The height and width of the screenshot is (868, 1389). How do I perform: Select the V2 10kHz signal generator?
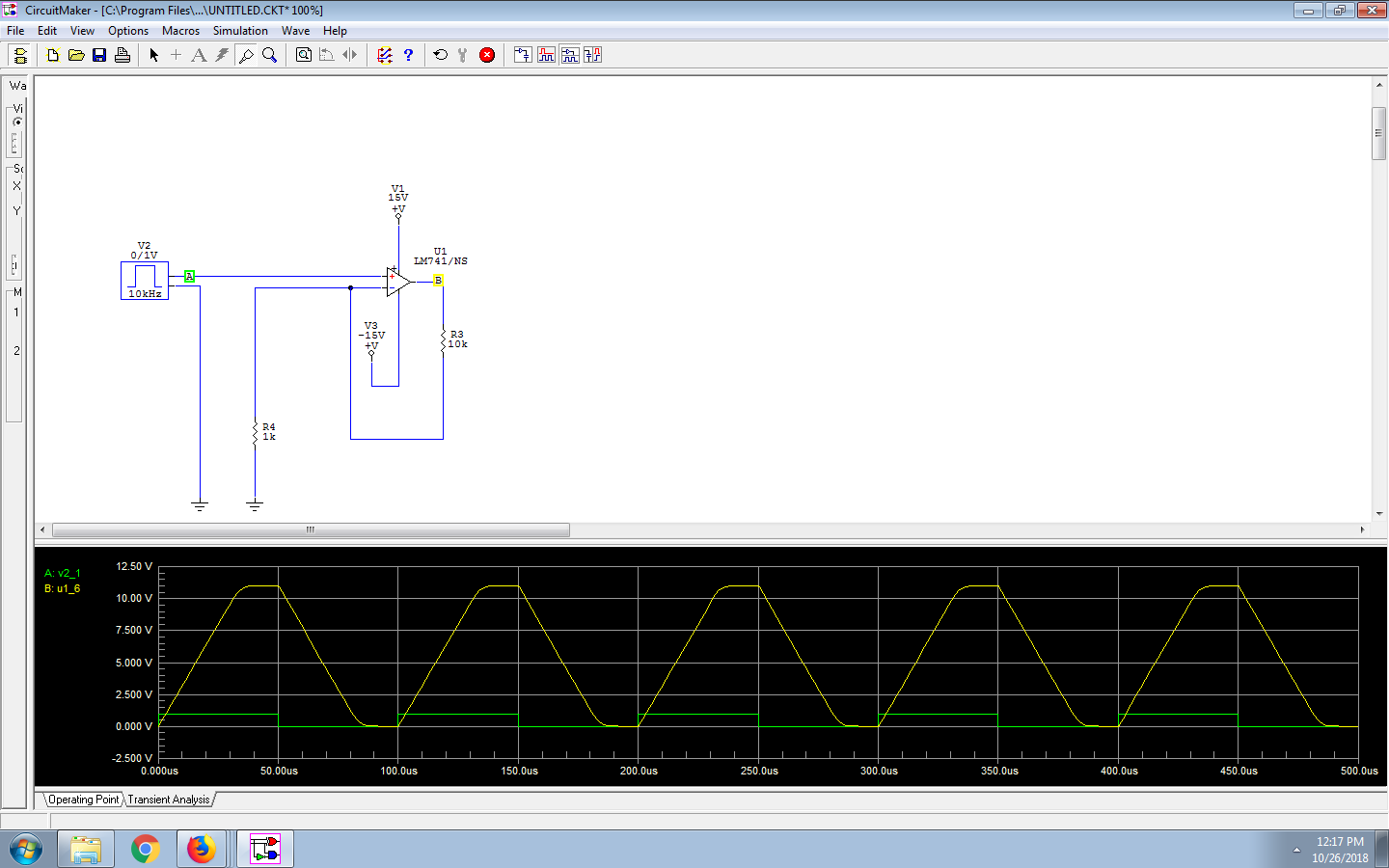145,281
